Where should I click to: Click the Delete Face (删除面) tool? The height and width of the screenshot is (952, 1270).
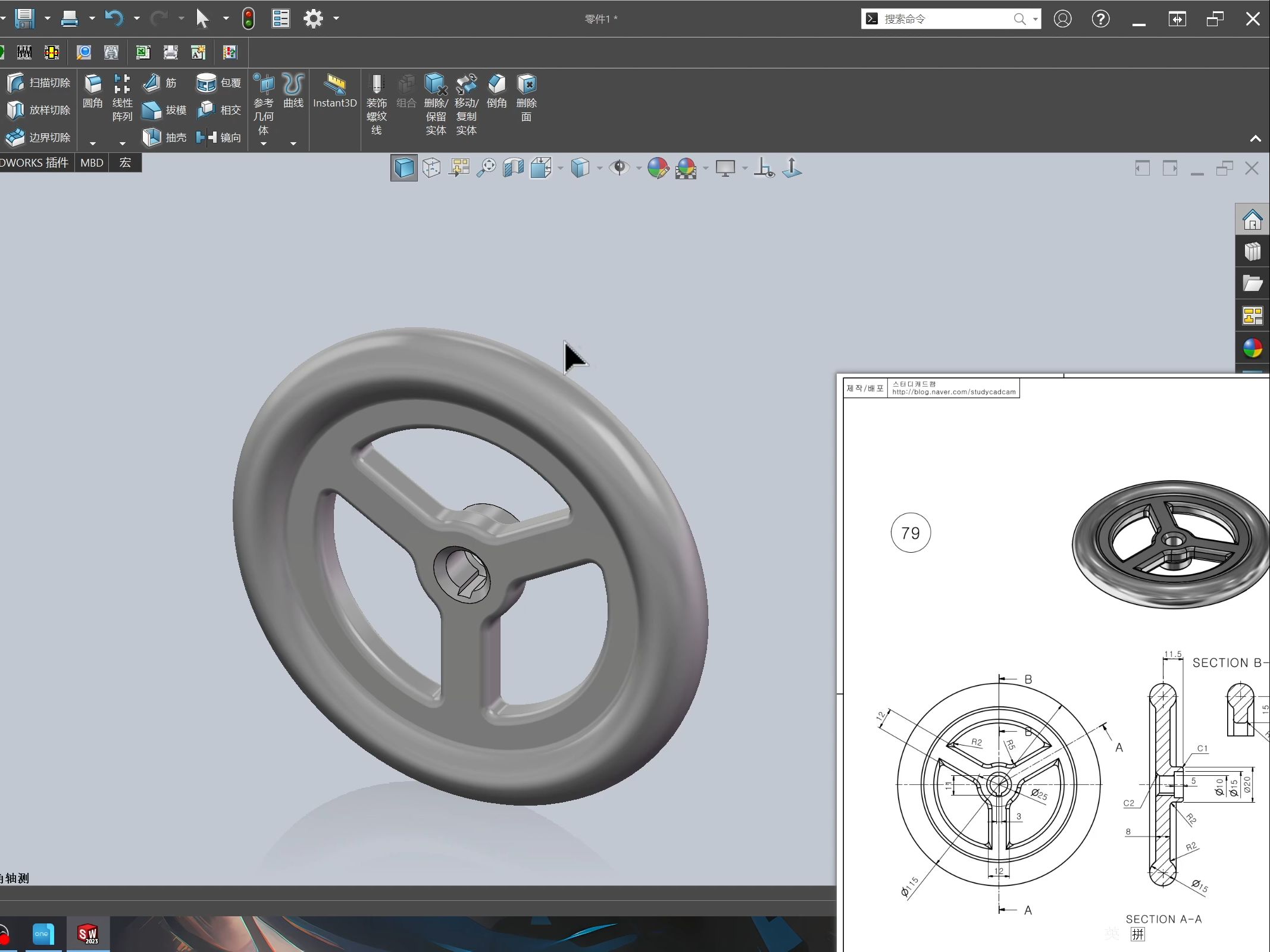527,98
